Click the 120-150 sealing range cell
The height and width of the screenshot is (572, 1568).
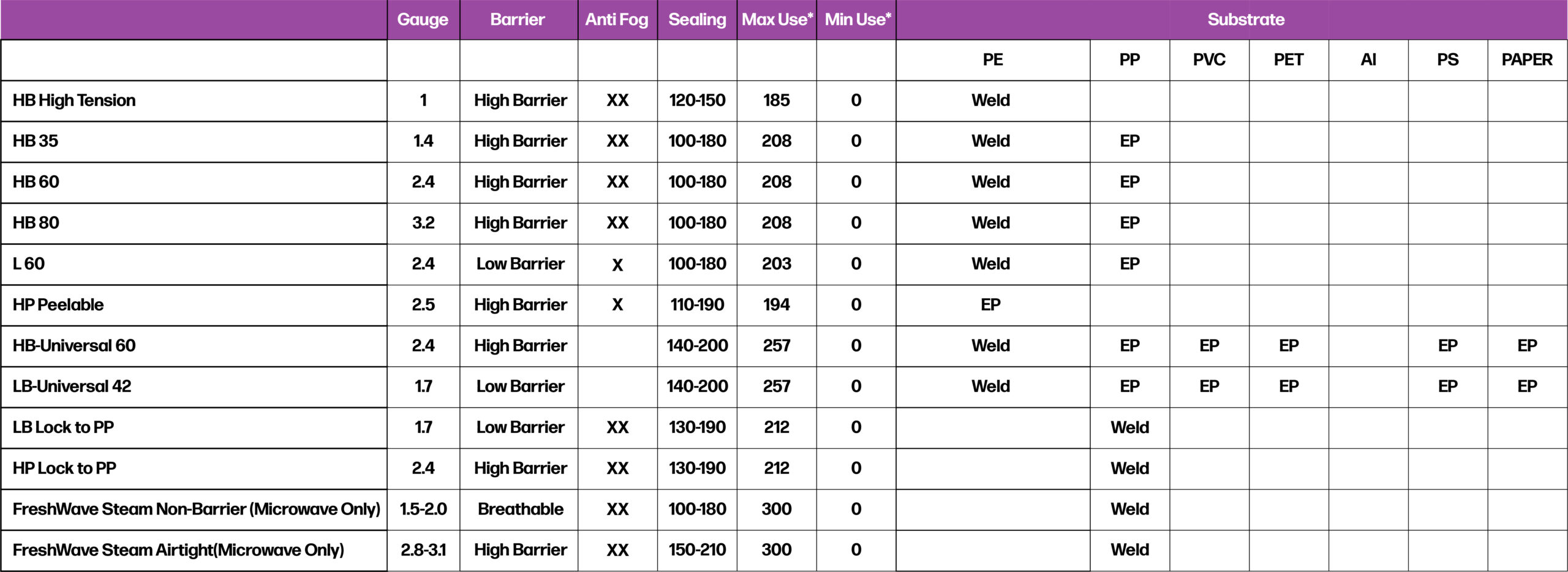[x=697, y=100]
